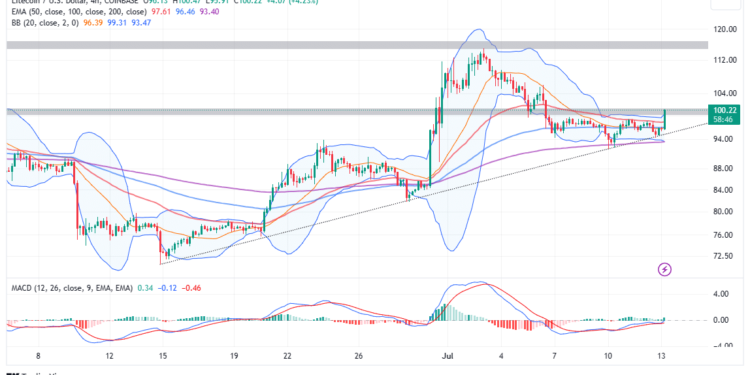The width and height of the screenshot is (750, 375).
Task: Click the date axis label 19
Action: point(234,355)
